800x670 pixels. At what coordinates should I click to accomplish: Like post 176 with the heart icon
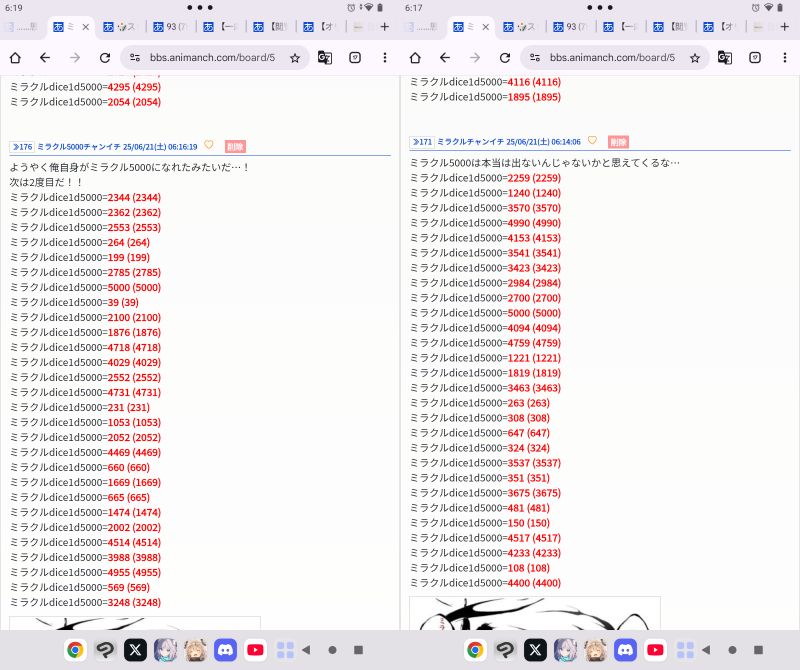point(209,145)
